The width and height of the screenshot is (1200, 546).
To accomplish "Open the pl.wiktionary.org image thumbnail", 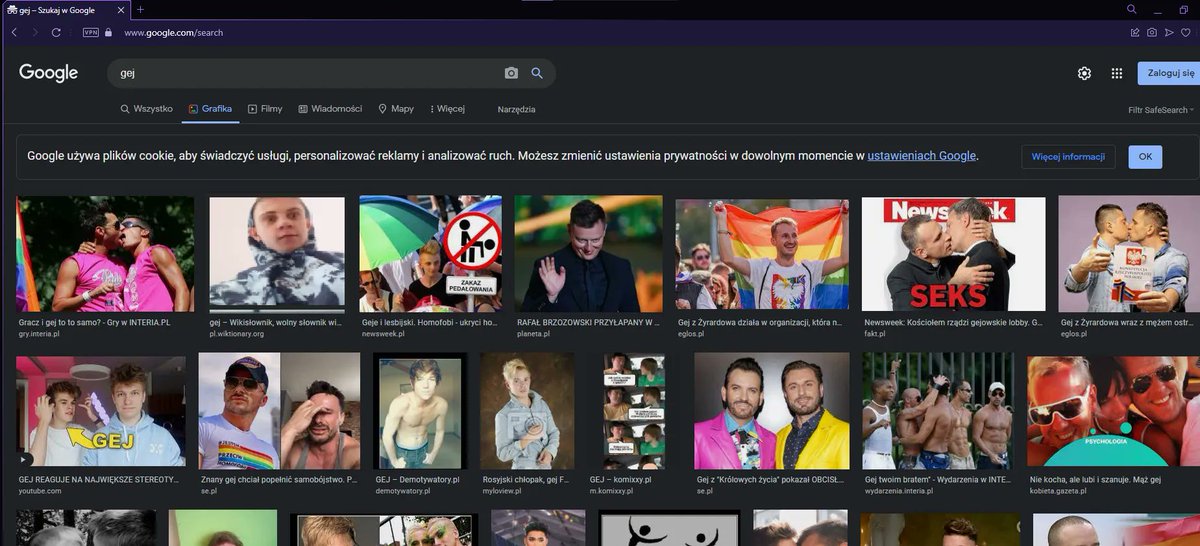I will 277,254.
